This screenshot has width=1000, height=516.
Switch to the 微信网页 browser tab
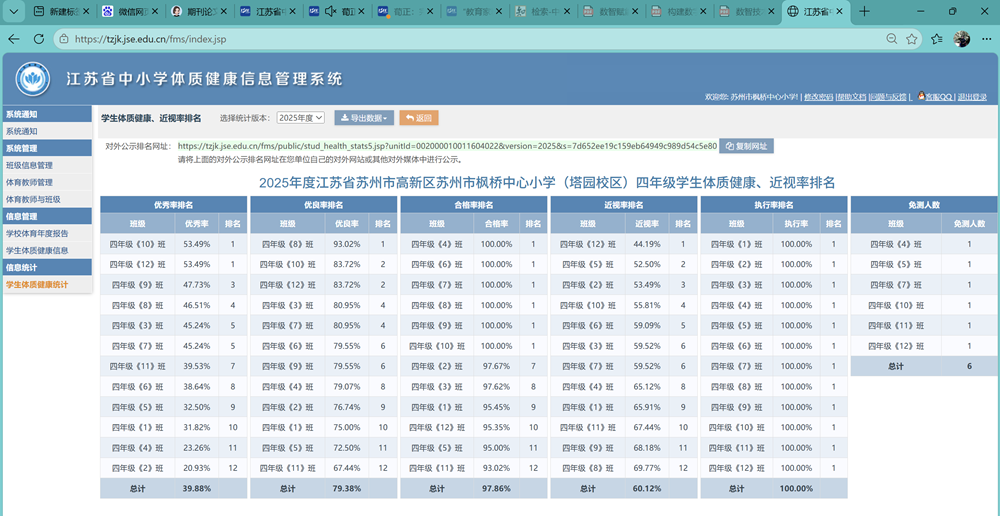(132, 11)
